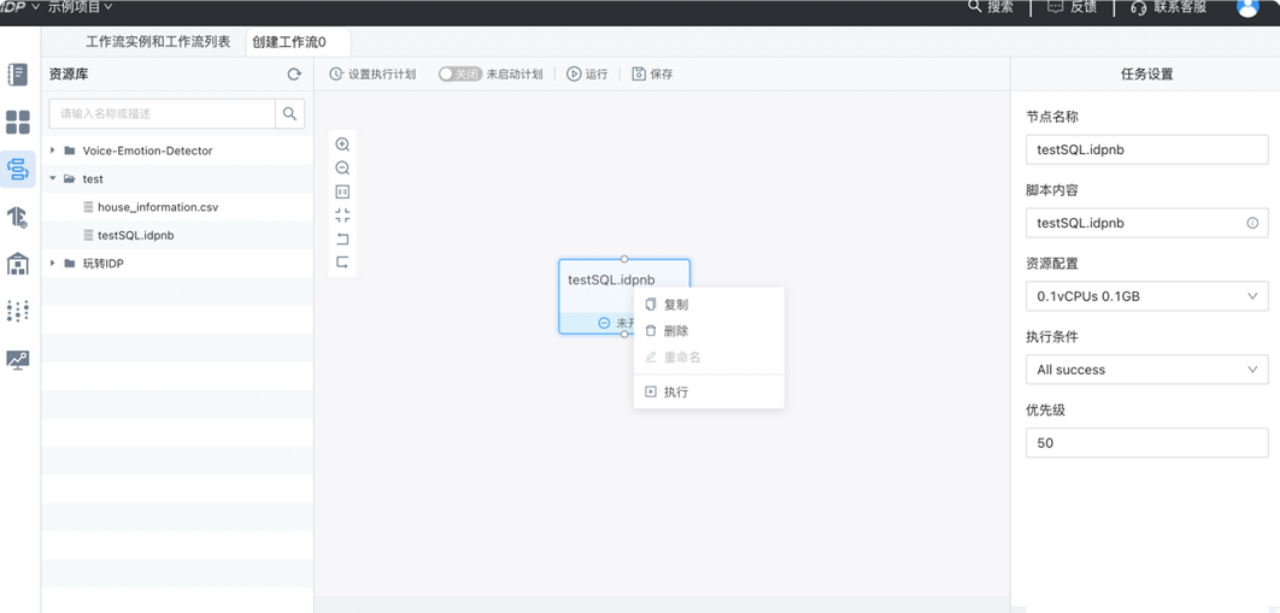Toggle the schedule switch labeled 关闭
Screen dimensions: 1280x613
(x=460, y=74)
